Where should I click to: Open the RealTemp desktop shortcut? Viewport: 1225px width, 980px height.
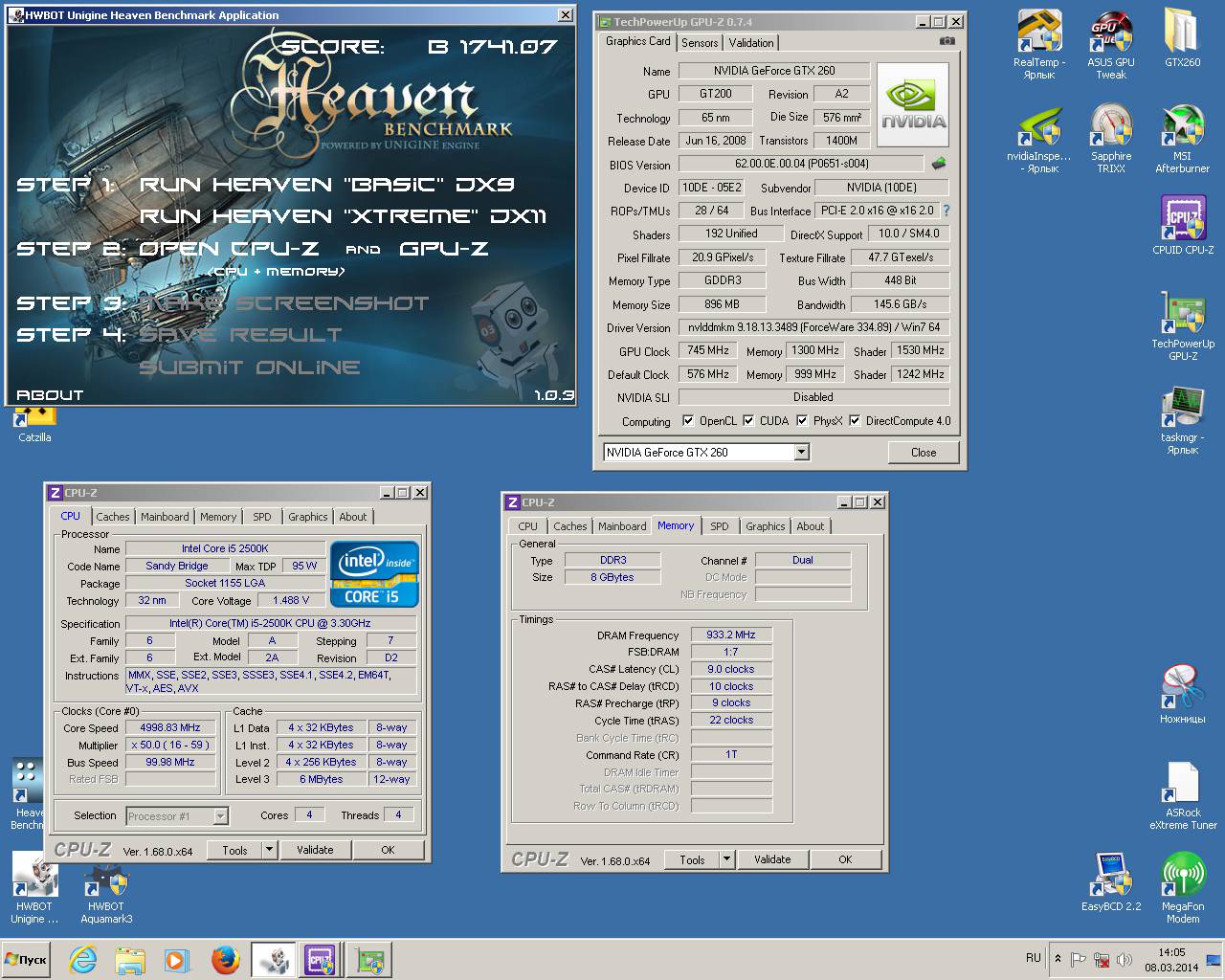(1039, 43)
